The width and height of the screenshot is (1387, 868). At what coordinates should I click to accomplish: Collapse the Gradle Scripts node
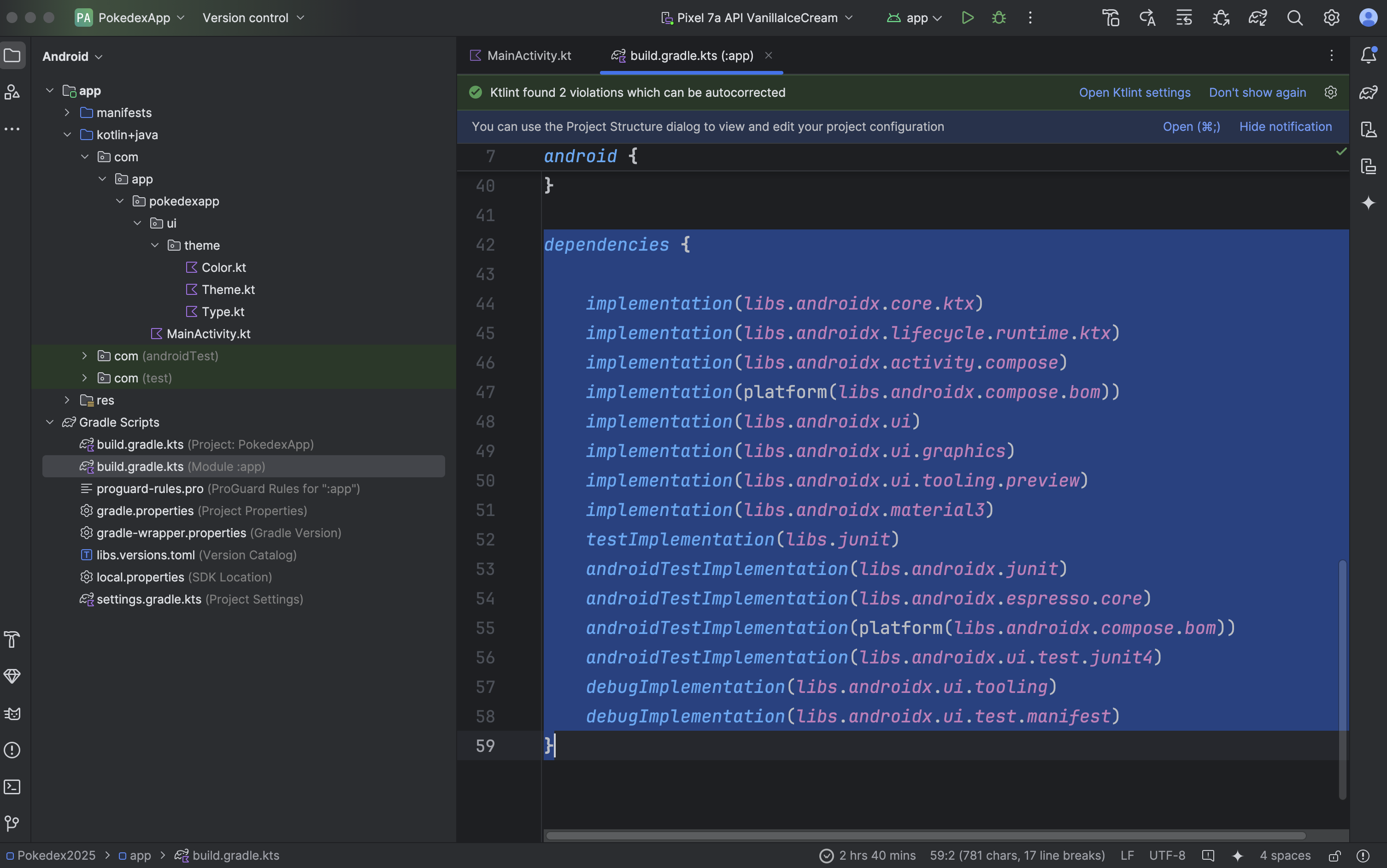click(50, 422)
